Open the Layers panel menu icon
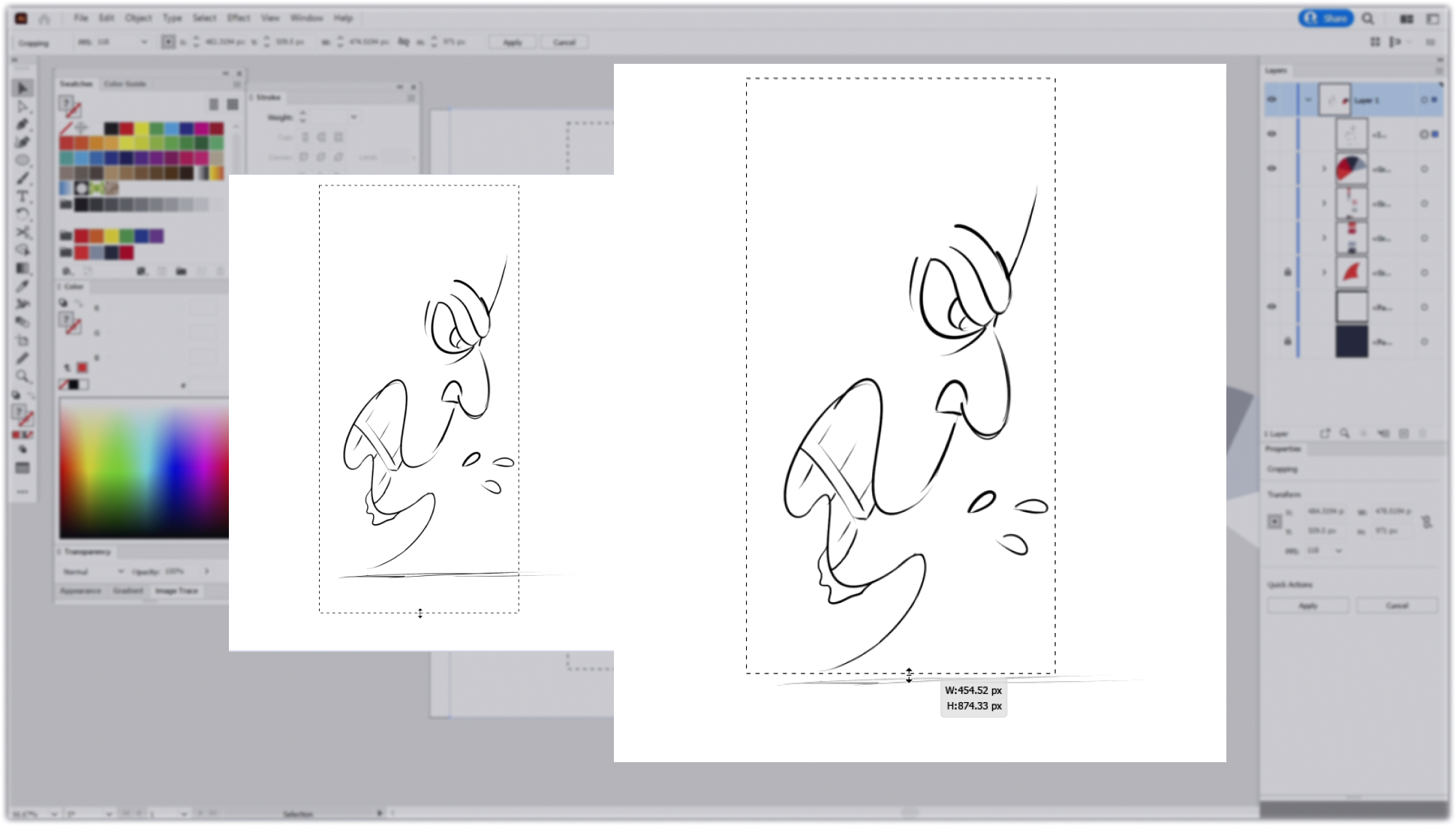This screenshot has width=1456, height=826. pyautogui.click(x=1439, y=71)
